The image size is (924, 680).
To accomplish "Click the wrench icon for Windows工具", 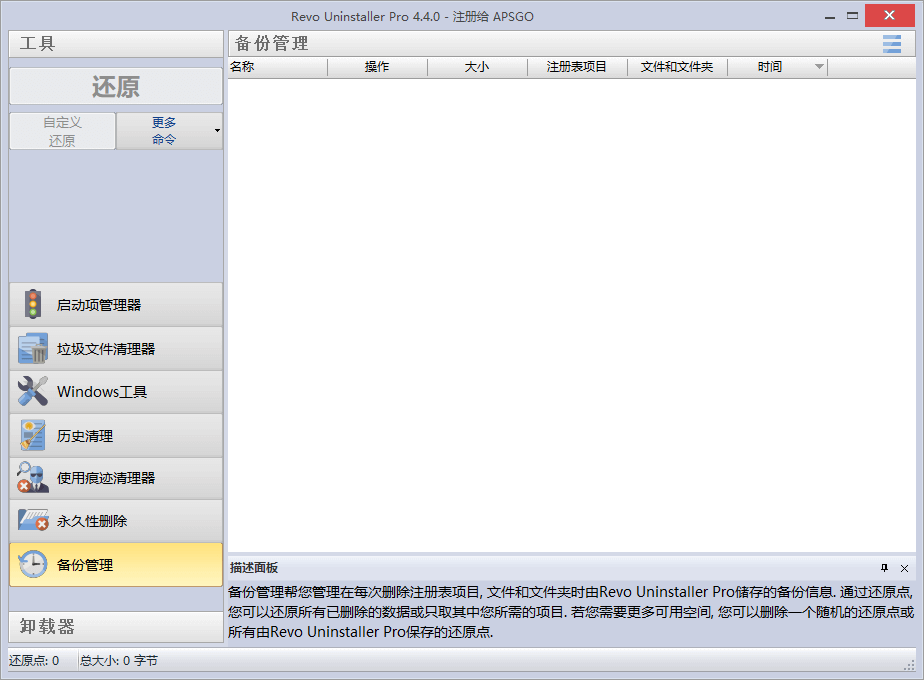I will coord(33,391).
